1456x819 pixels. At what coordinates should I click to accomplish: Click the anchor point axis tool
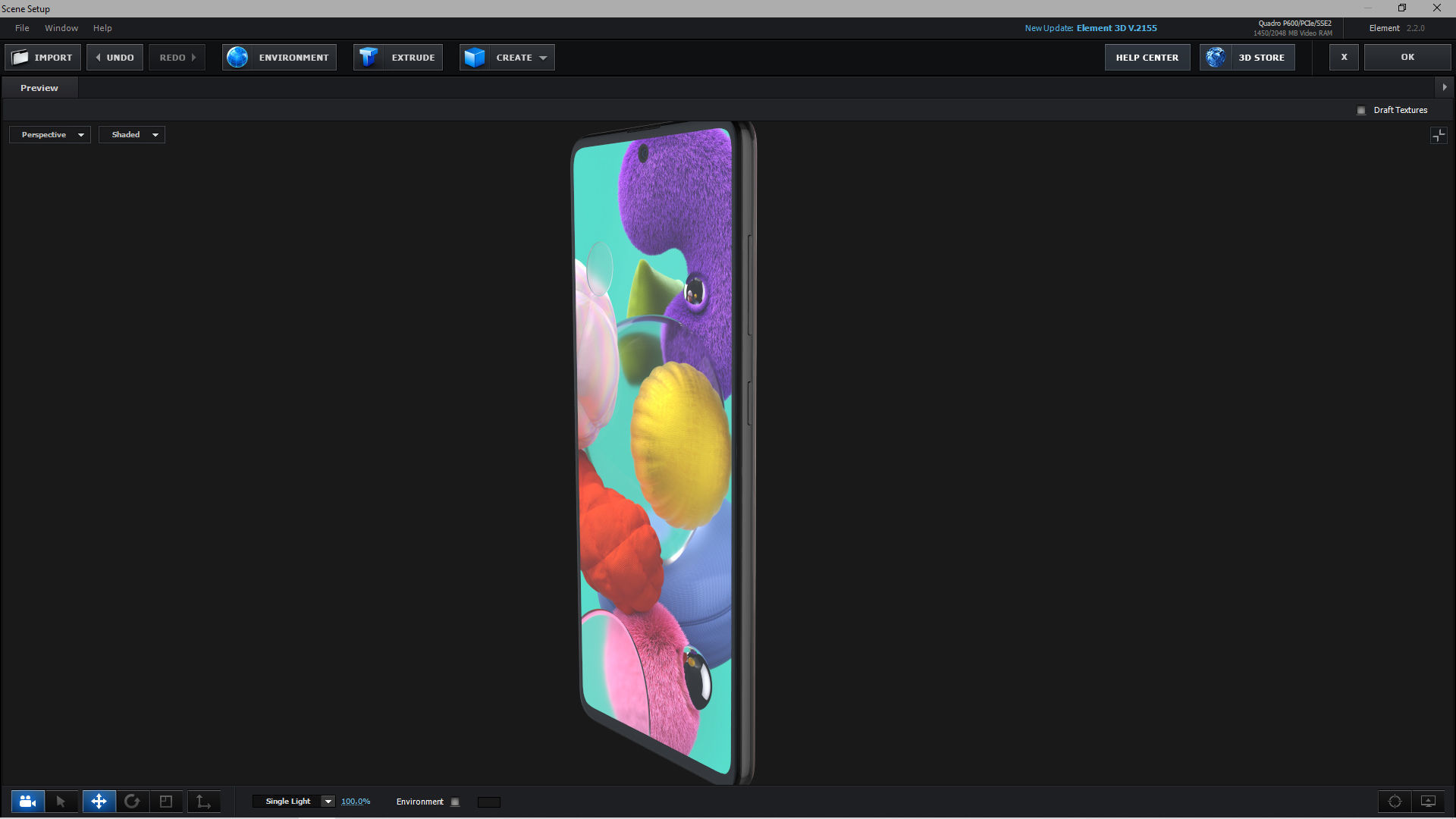[x=203, y=802]
